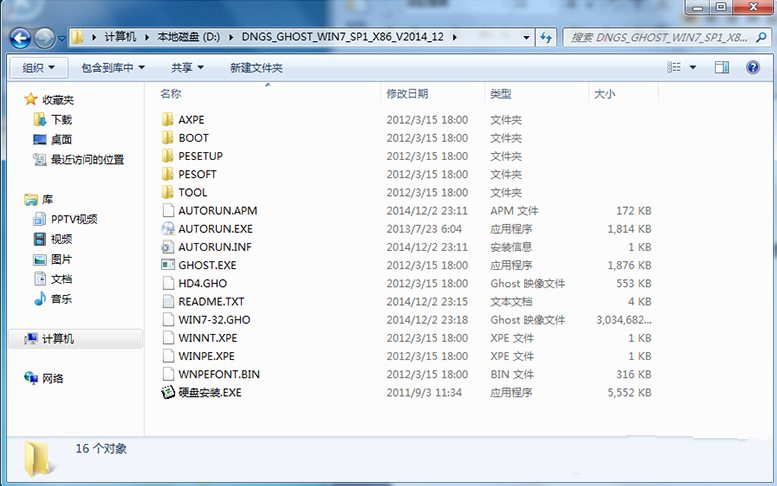Image resolution: width=777 pixels, height=486 pixels.
Task: Toggle the preview pane icon
Action: 722,67
